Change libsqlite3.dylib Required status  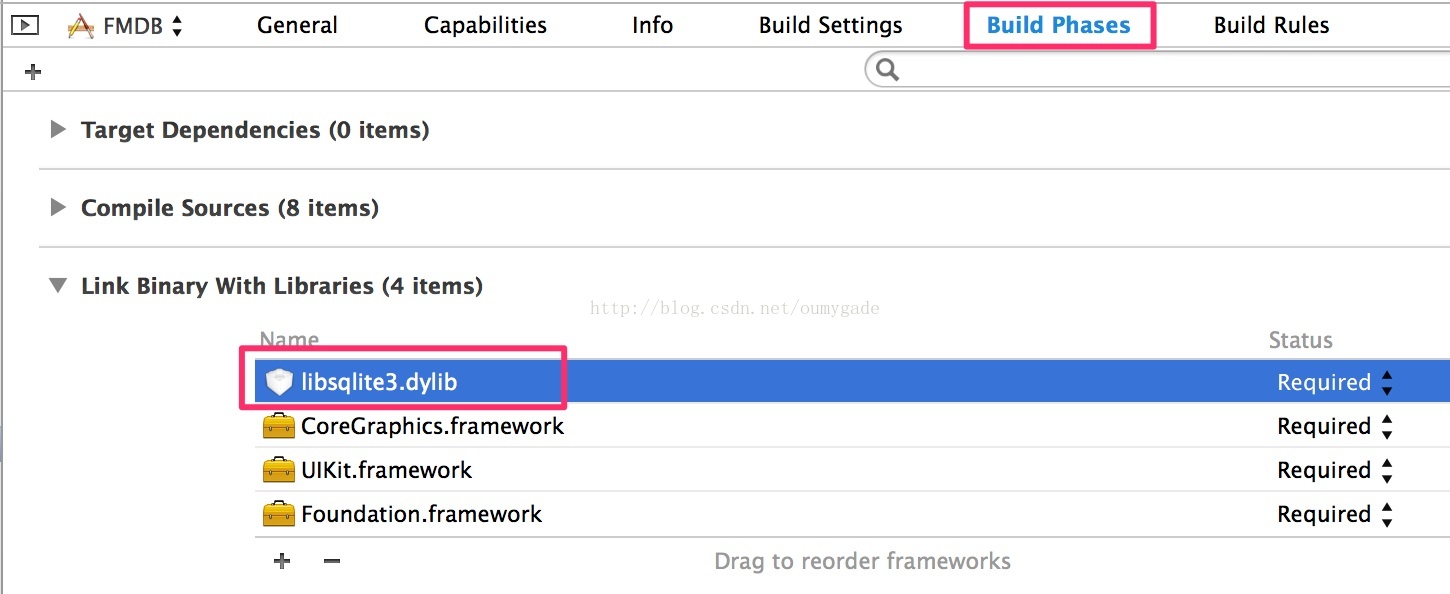pos(1335,382)
